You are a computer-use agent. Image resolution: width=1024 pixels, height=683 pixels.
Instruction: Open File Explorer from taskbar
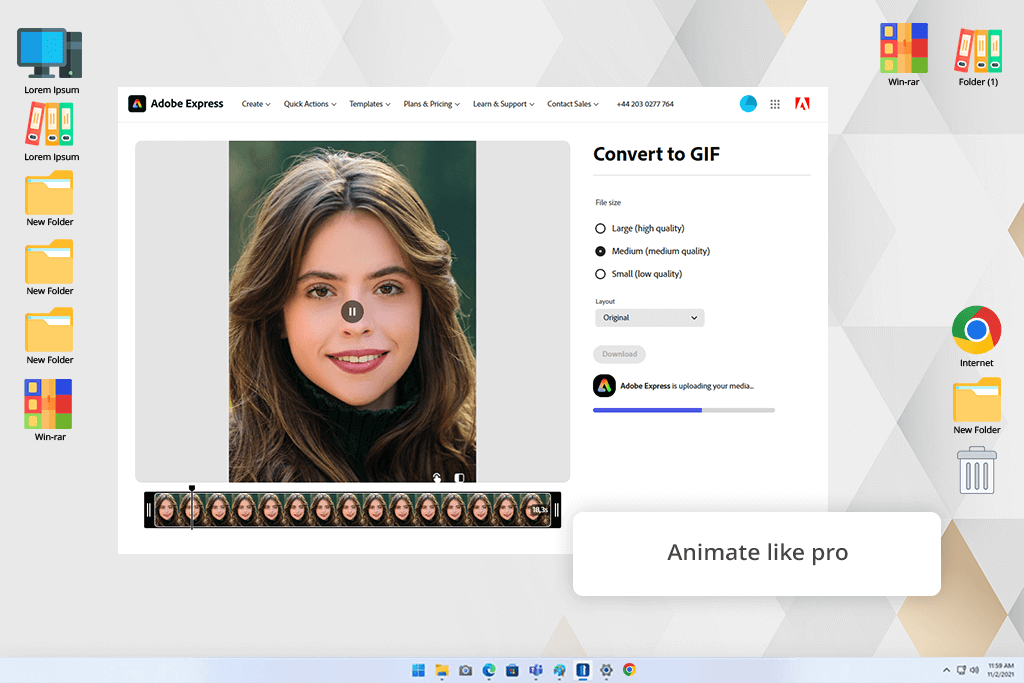[442, 670]
